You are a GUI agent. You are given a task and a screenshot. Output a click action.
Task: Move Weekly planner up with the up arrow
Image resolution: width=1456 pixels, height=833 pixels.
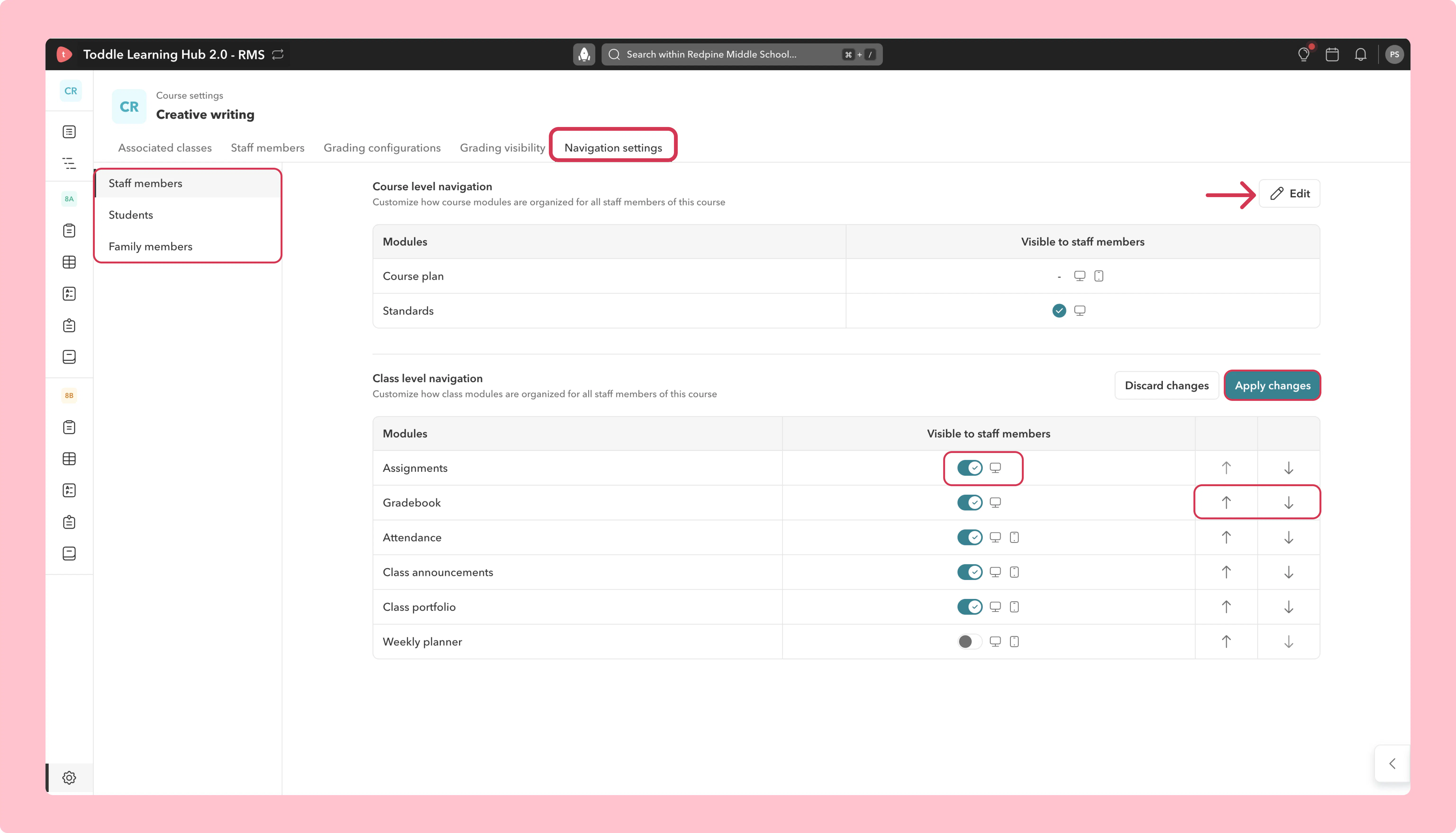[x=1226, y=642]
